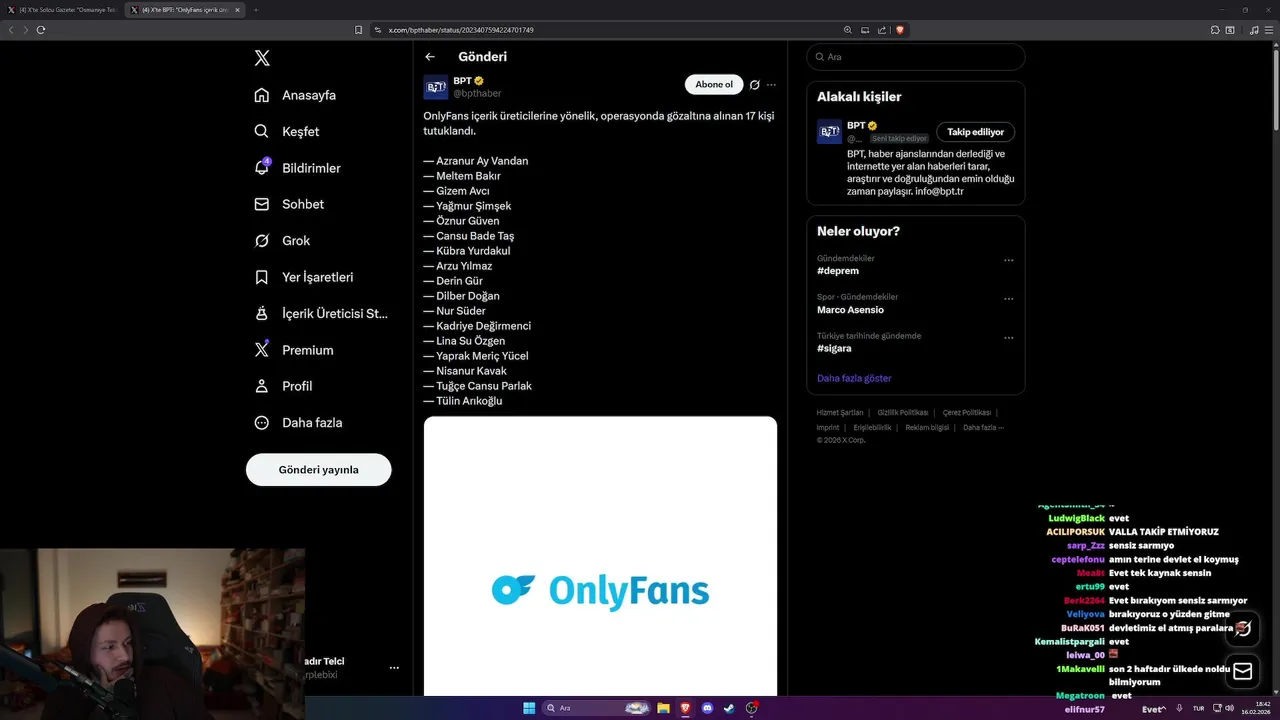Open Profil page

[284, 386]
